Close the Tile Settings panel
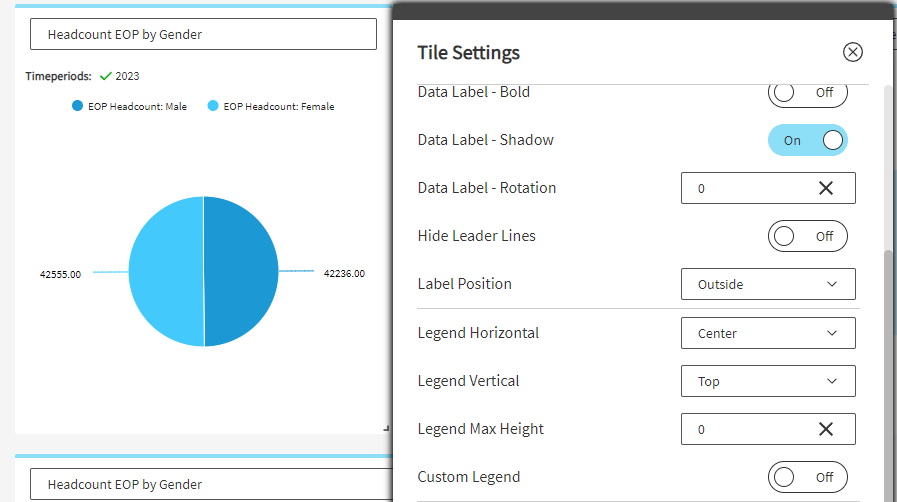The image size is (897, 502). (852, 52)
